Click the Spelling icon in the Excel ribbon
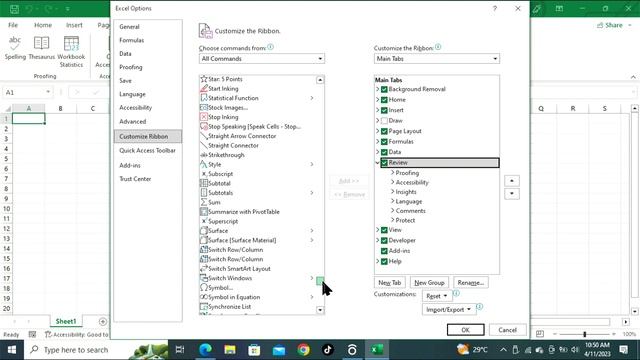640x360 pixels. [15, 48]
